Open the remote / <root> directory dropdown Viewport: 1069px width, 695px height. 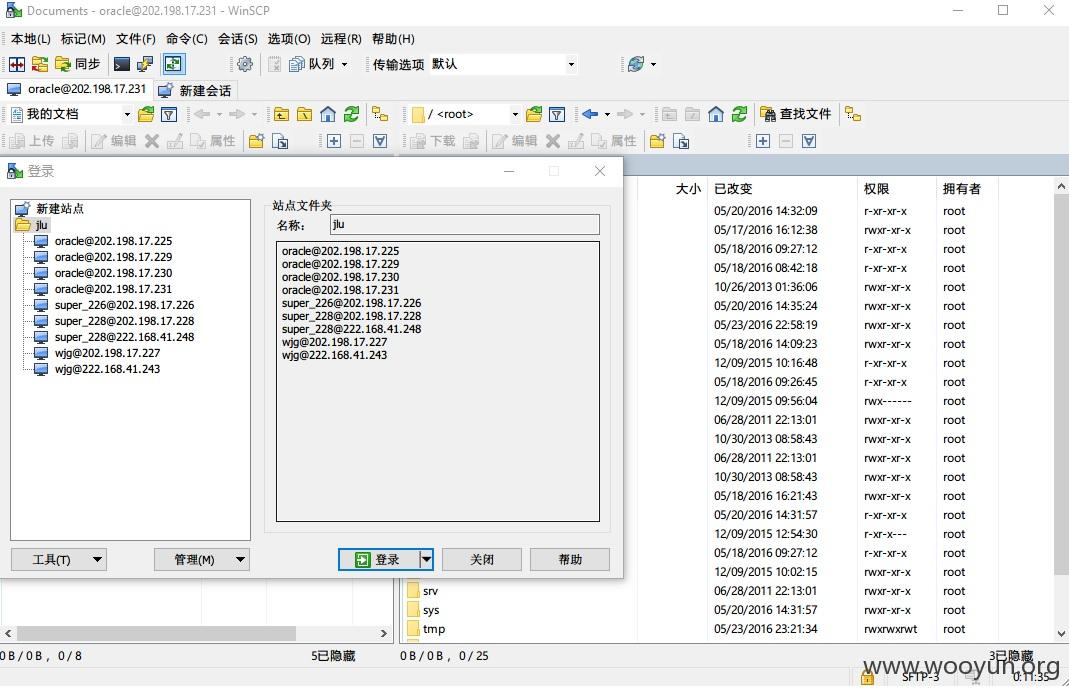click(515, 114)
